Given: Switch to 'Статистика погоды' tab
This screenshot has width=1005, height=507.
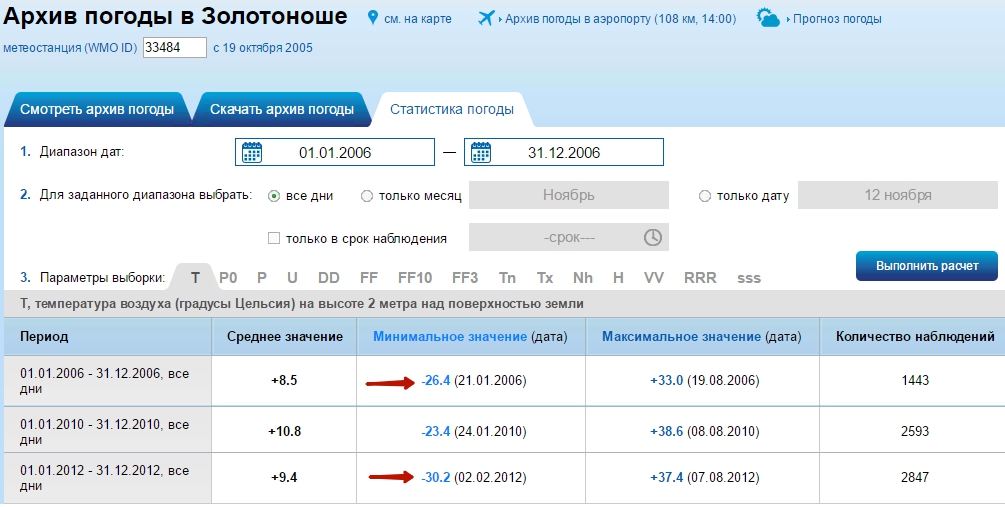Looking at the screenshot, I should point(452,110).
